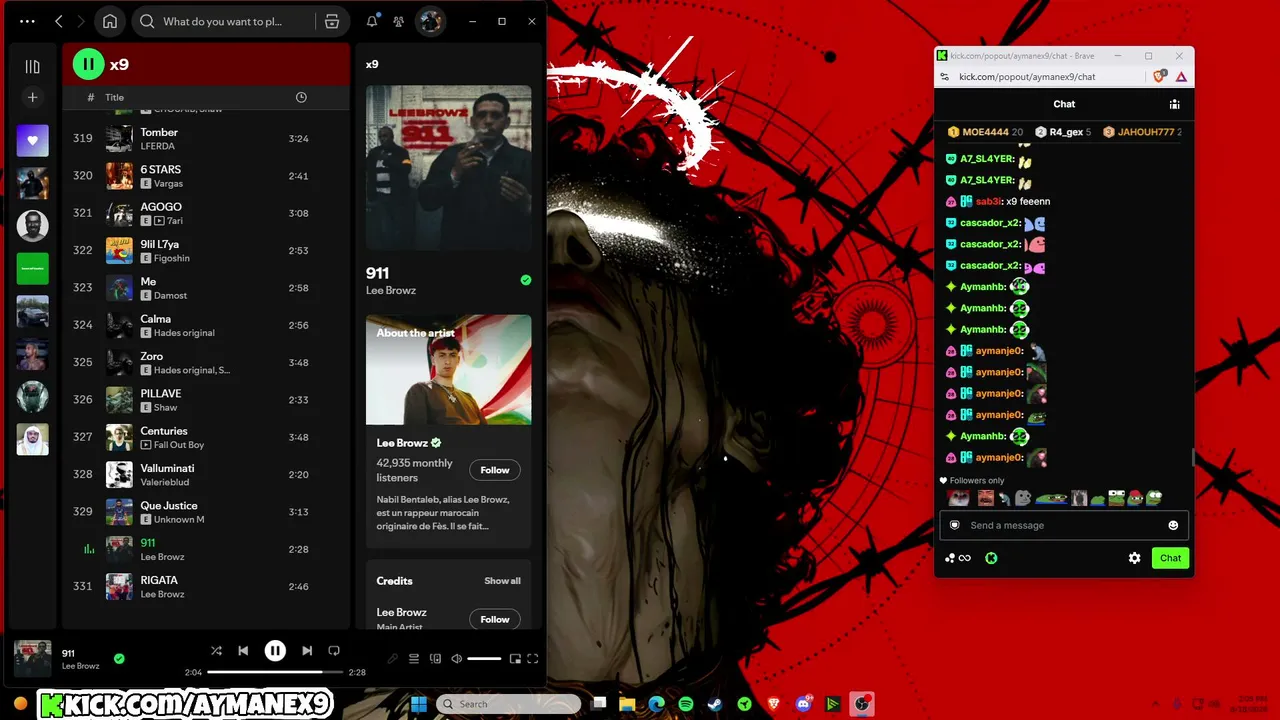Open emoji picker in chat input
Image resolution: width=1280 pixels, height=720 pixels.
[1173, 525]
